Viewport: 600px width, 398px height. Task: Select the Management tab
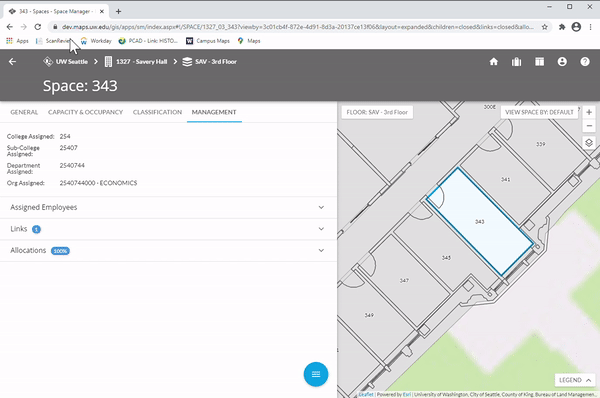214,112
